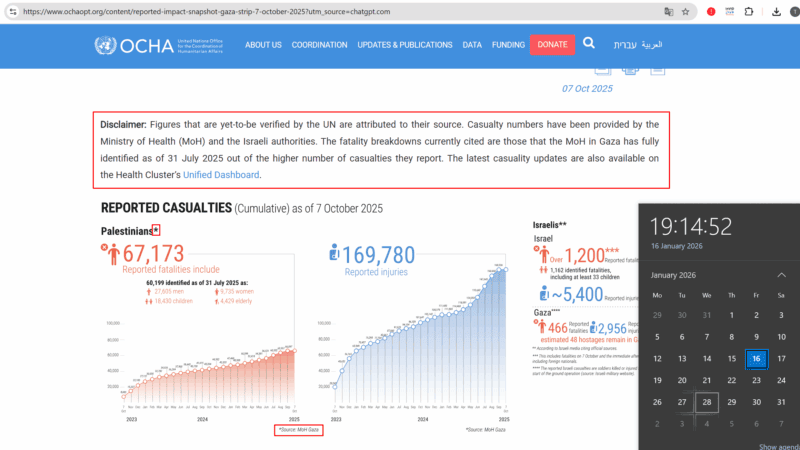Viewport: 800px width, 450px height.
Task: Open the browser Extensions puzzle icon
Action: [x=749, y=12]
